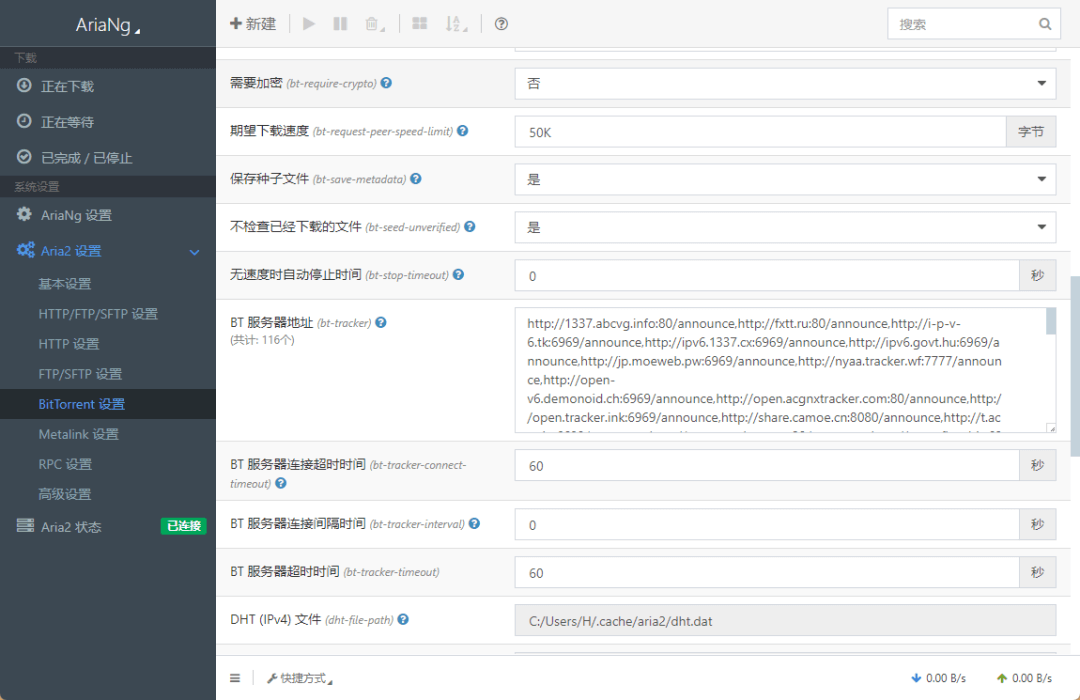Click the tracker textarea scrollbar
Screen dimensions: 1080x700
coord(1051,322)
